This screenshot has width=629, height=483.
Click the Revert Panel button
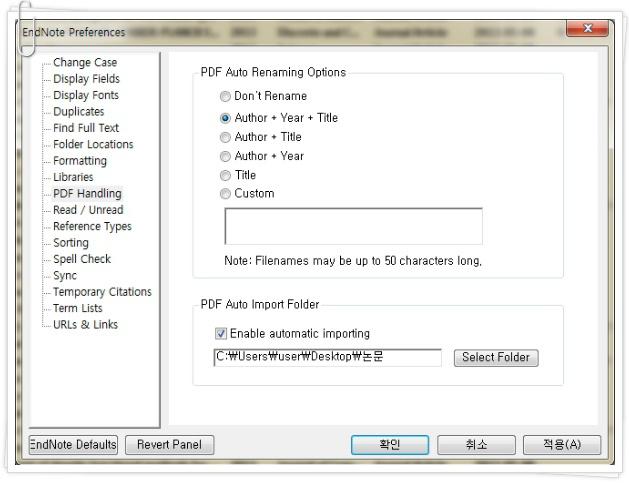click(x=169, y=445)
